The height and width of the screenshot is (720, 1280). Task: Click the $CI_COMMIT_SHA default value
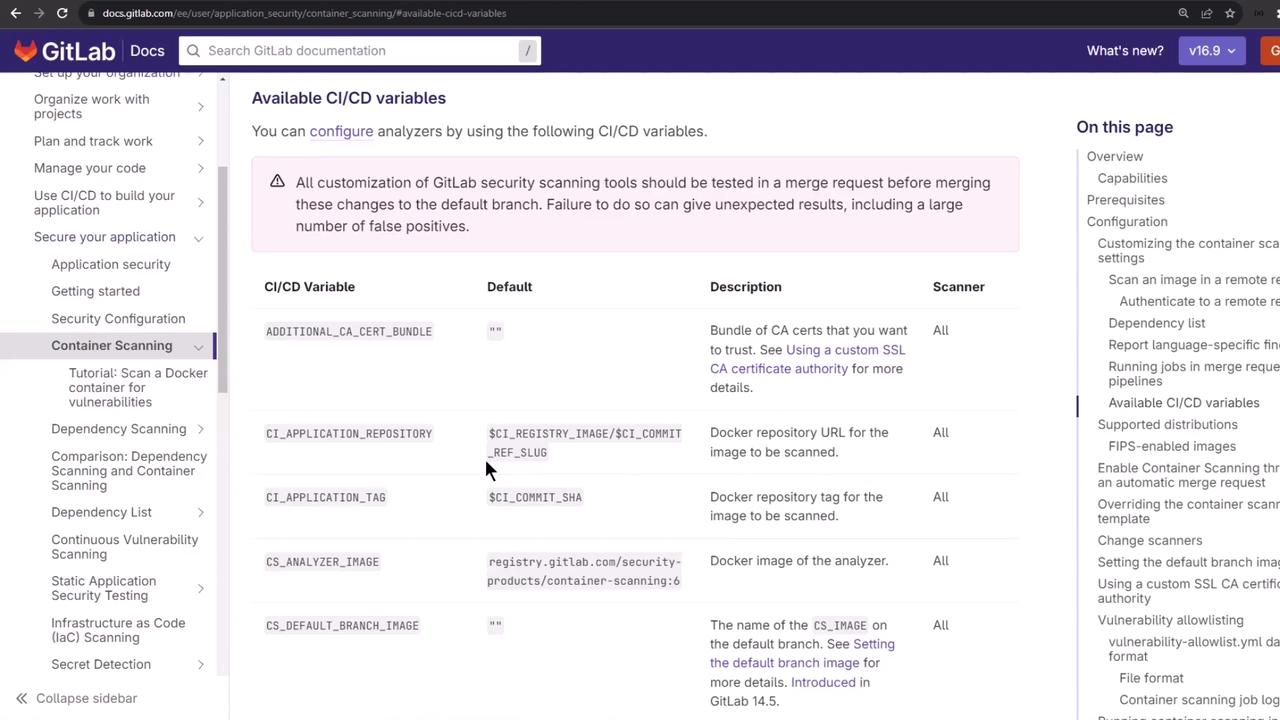coord(535,497)
